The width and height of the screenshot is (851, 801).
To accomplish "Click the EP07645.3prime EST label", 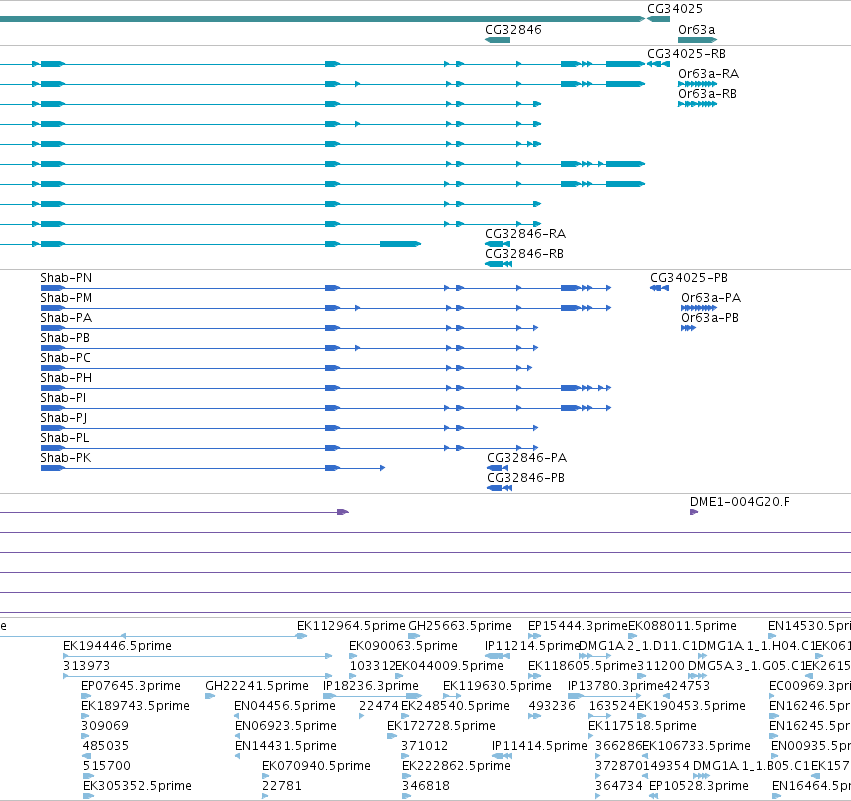I will pos(131,686).
